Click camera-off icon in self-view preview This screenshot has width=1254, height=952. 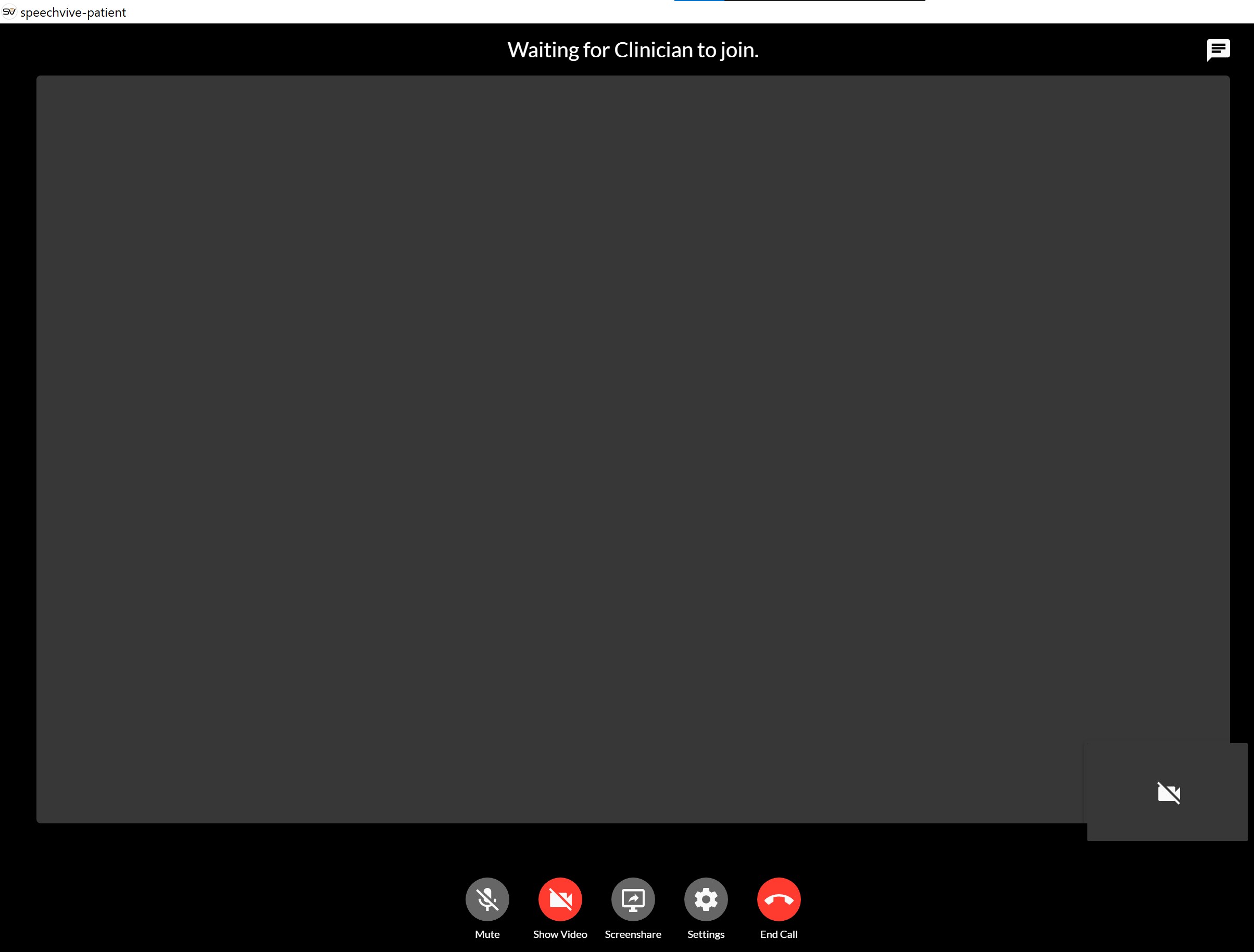point(1169,793)
